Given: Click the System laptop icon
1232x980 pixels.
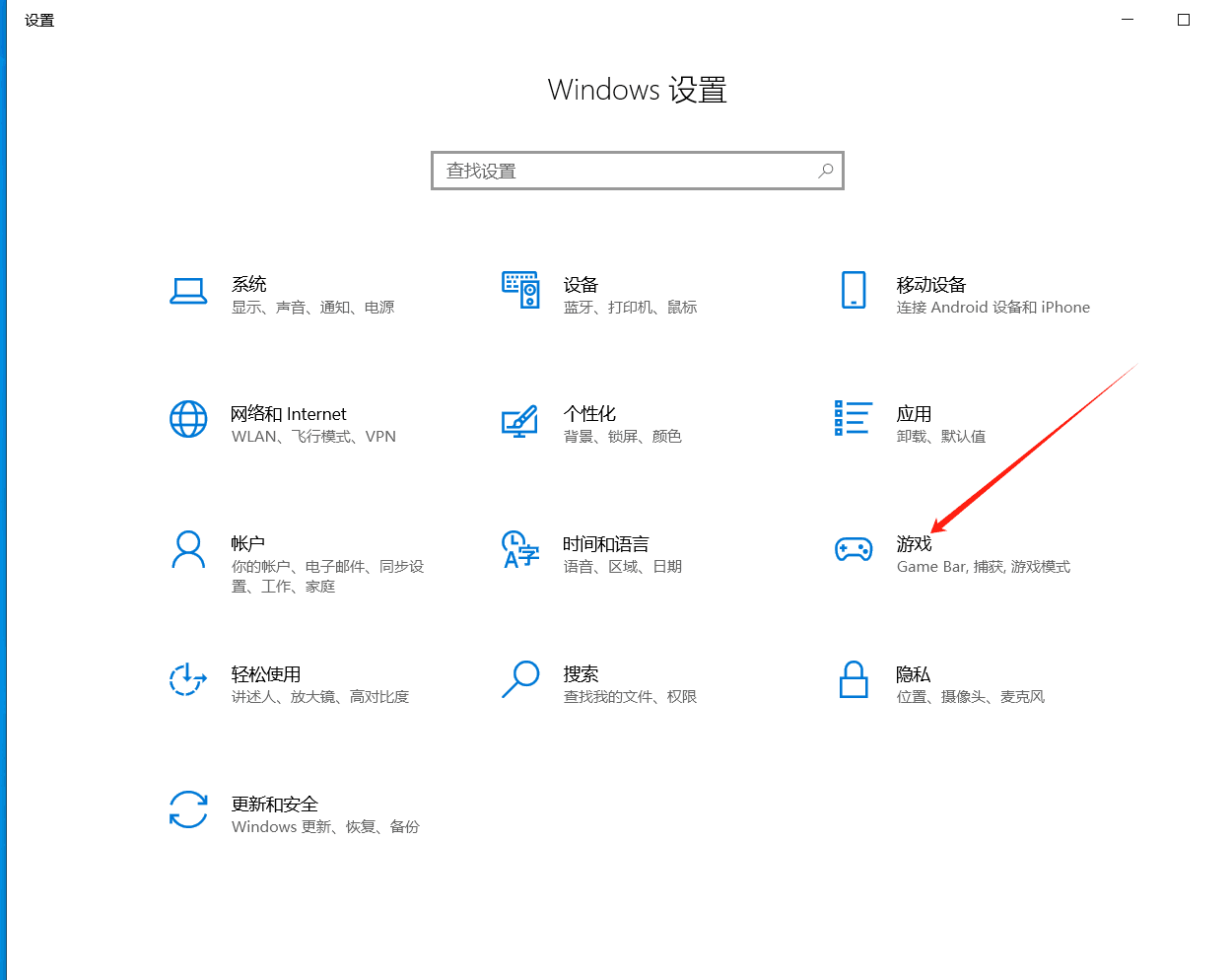Looking at the screenshot, I should (x=188, y=291).
